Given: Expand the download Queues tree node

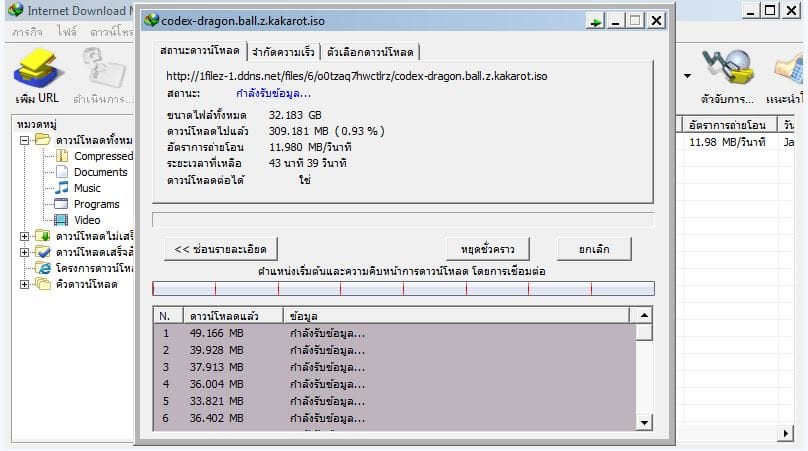Looking at the screenshot, I should [x=24, y=284].
